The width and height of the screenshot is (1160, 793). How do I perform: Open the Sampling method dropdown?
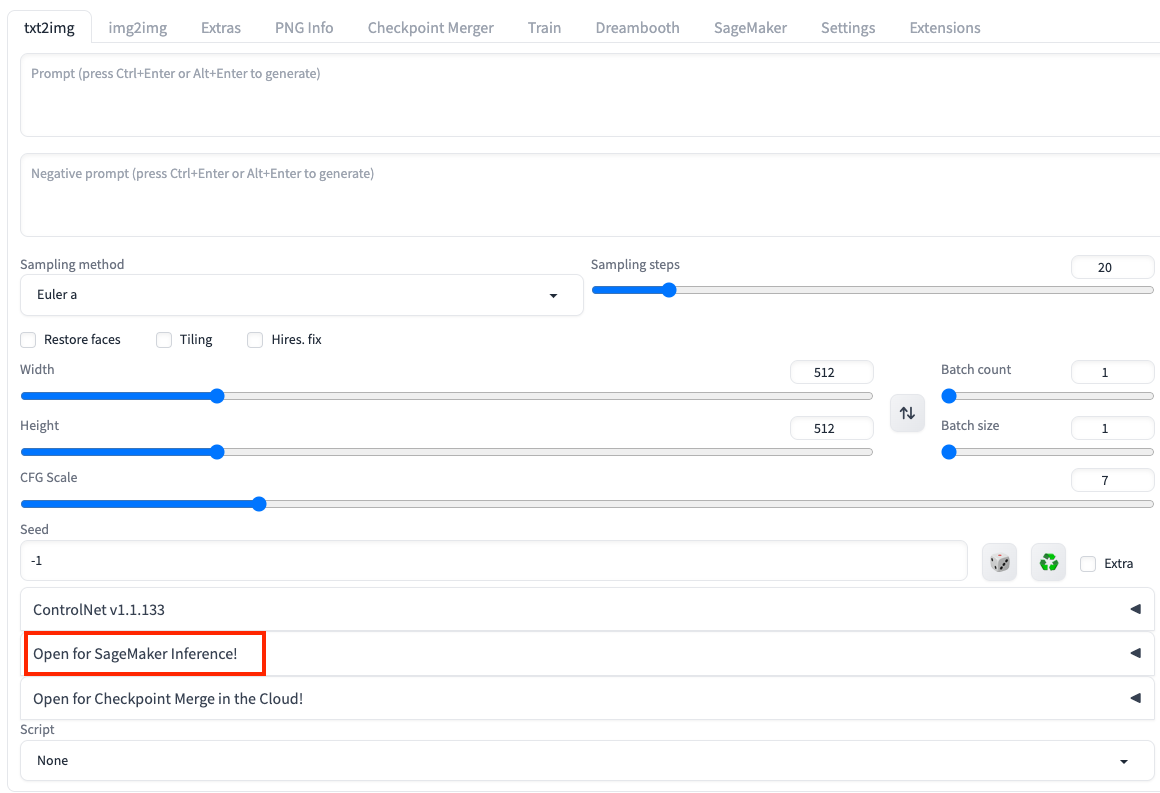pos(301,295)
